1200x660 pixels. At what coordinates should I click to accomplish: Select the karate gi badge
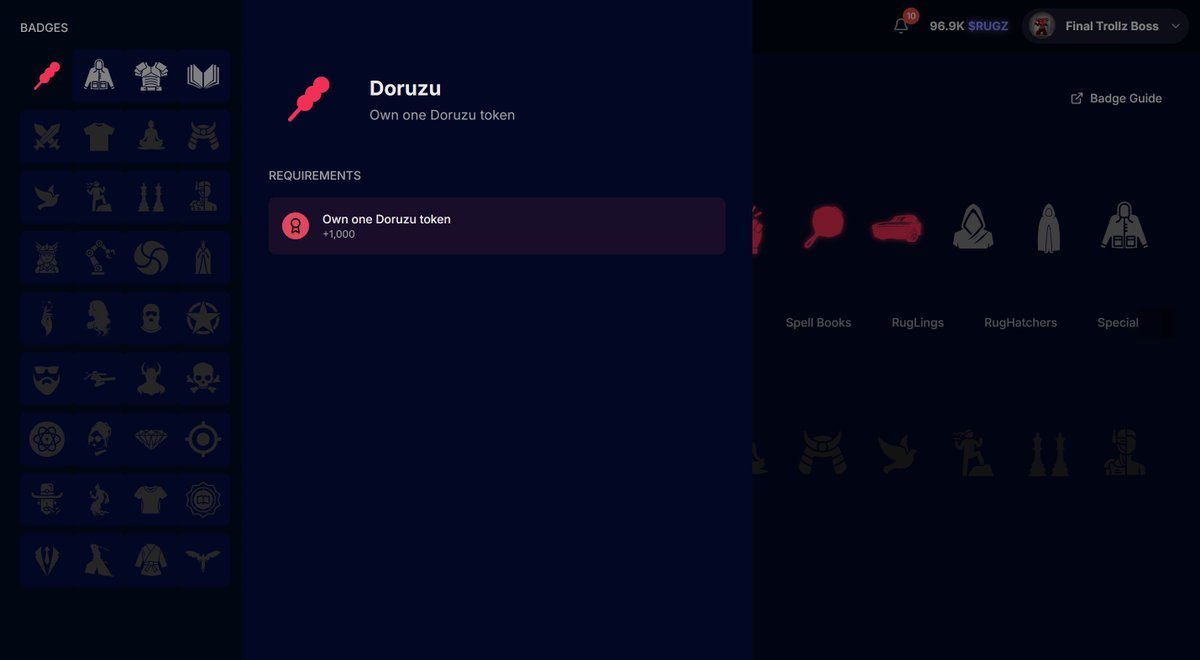point(151,560)
